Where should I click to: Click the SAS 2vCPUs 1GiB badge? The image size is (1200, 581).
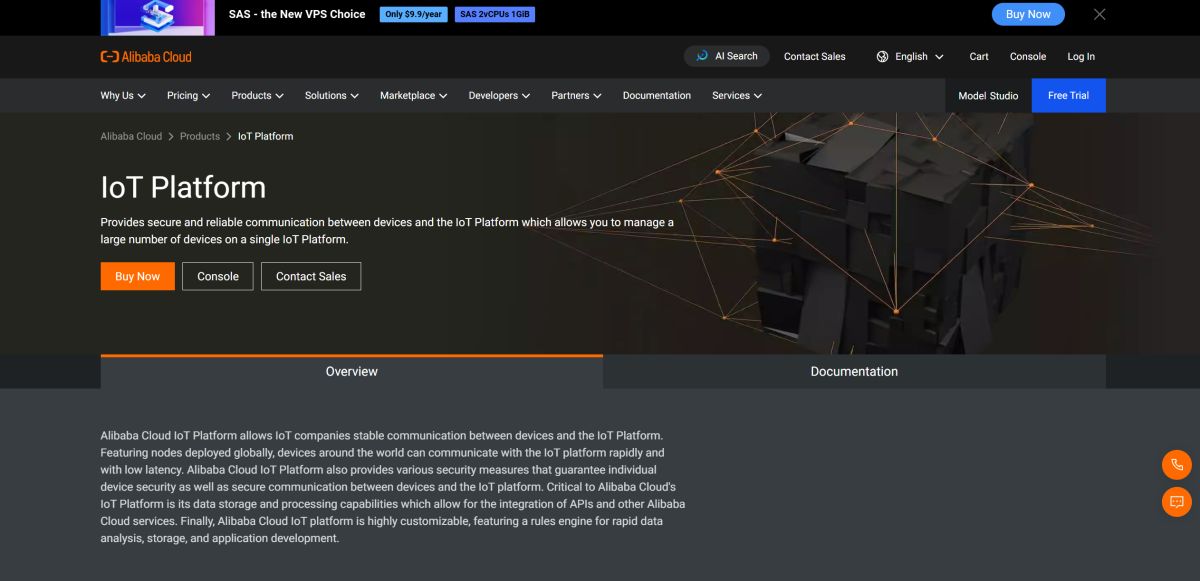click(x=495, y=14)
